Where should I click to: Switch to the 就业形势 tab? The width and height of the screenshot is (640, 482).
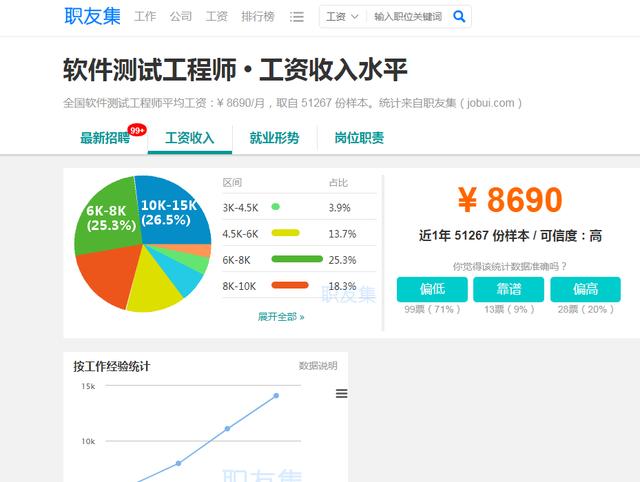(274, 138)
